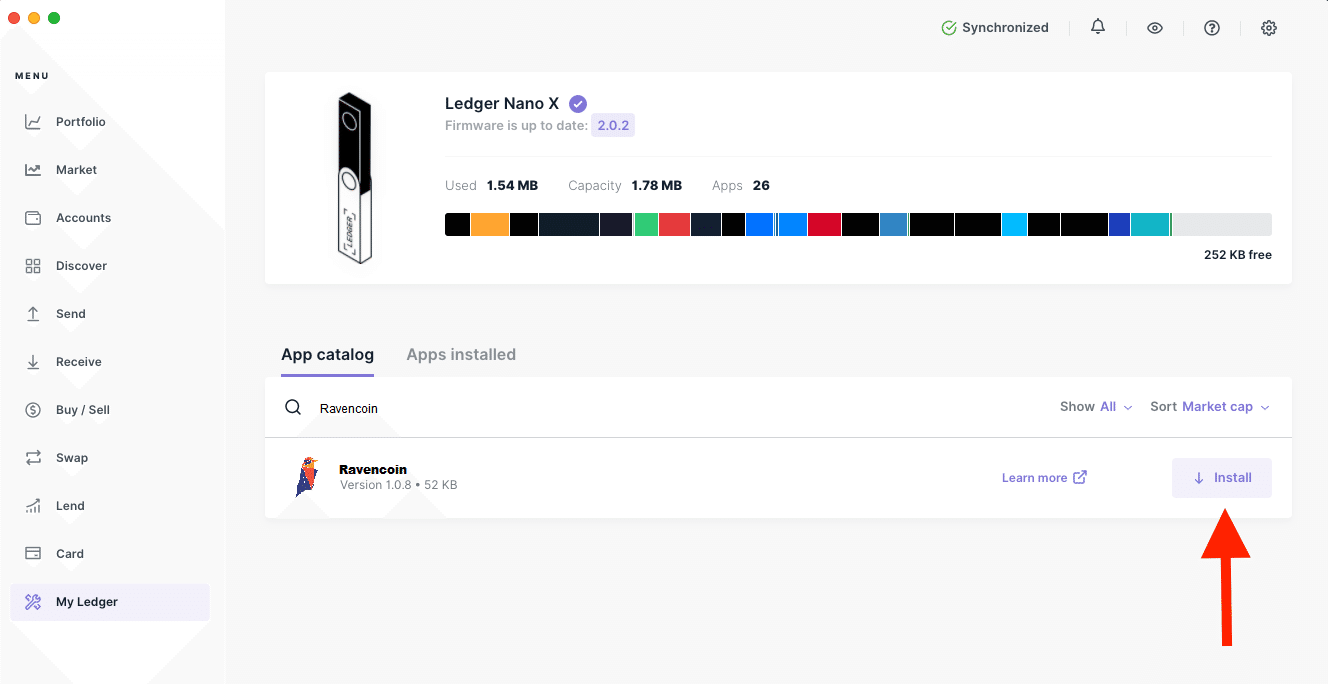Click the Discover grid icon

pos(33,266)
